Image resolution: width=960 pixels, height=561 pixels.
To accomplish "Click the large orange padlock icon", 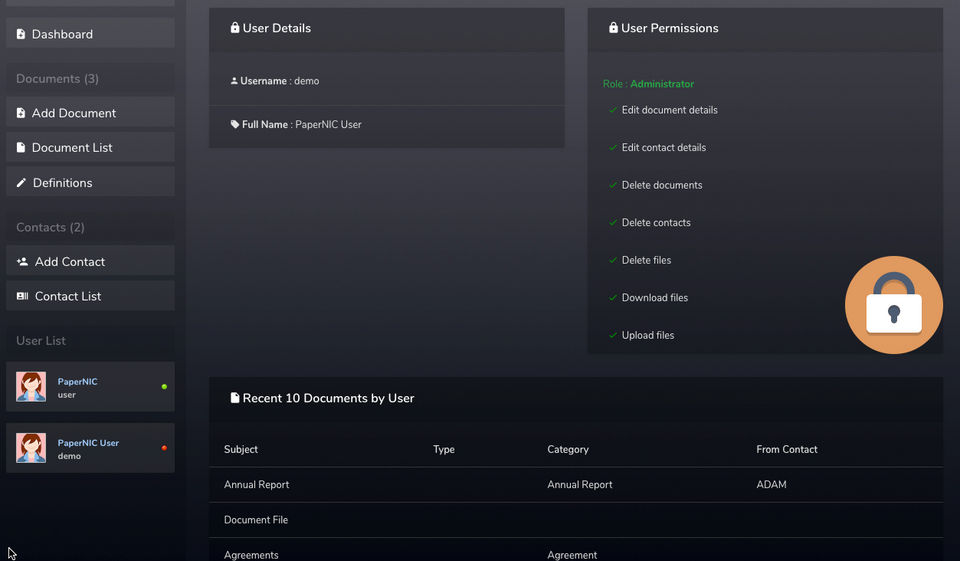I will pyautogui.click(x=893, y=305).
